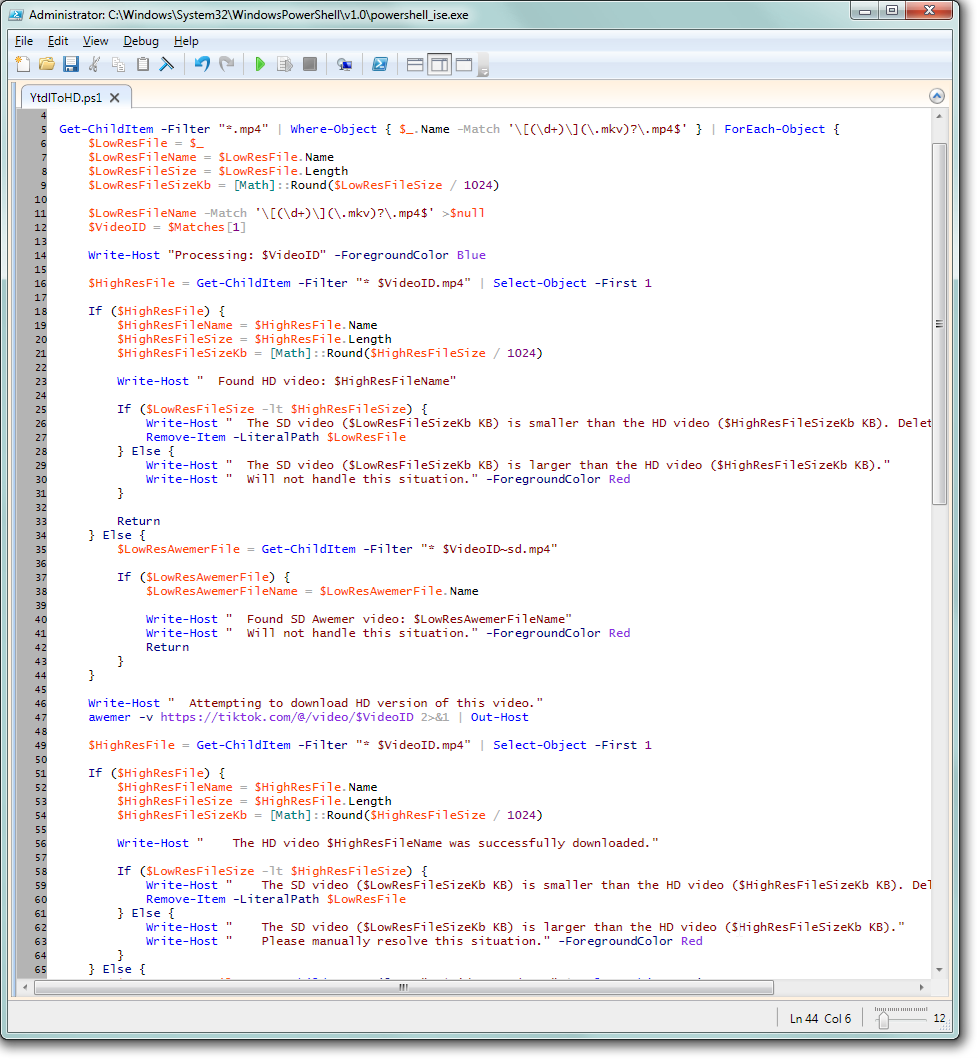Clear the console pane with the Clear icon

(167, 65)
